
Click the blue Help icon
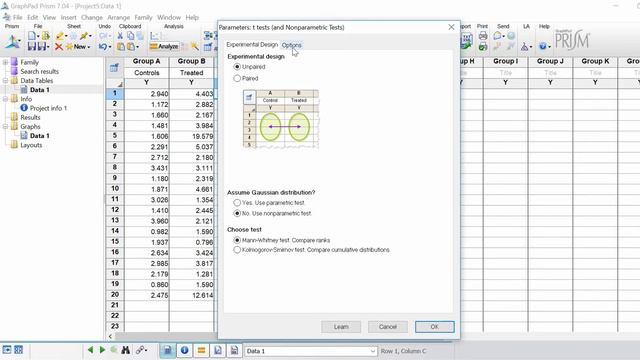tap(542, 46)
